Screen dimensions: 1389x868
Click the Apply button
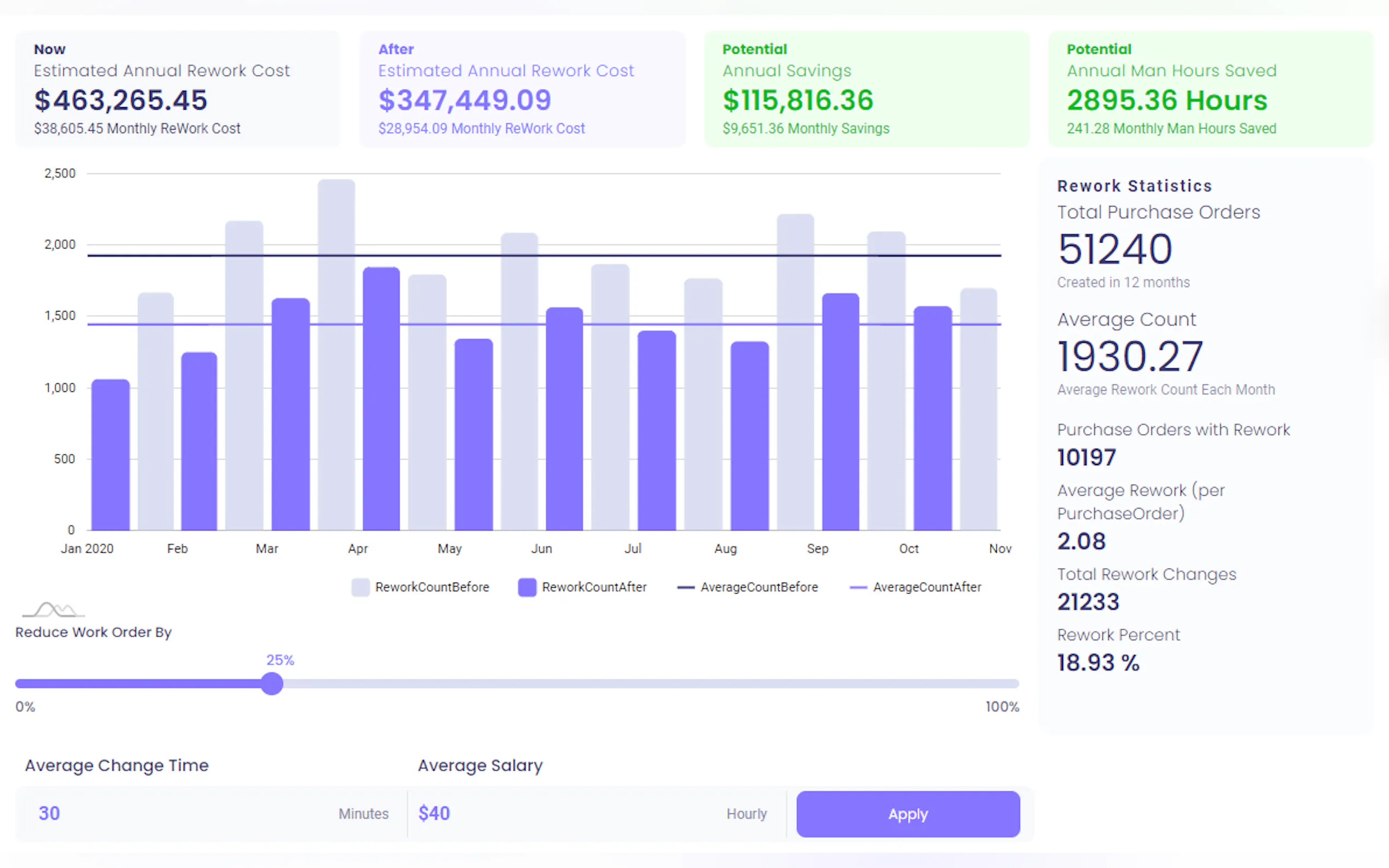click(x=907, y=813)
